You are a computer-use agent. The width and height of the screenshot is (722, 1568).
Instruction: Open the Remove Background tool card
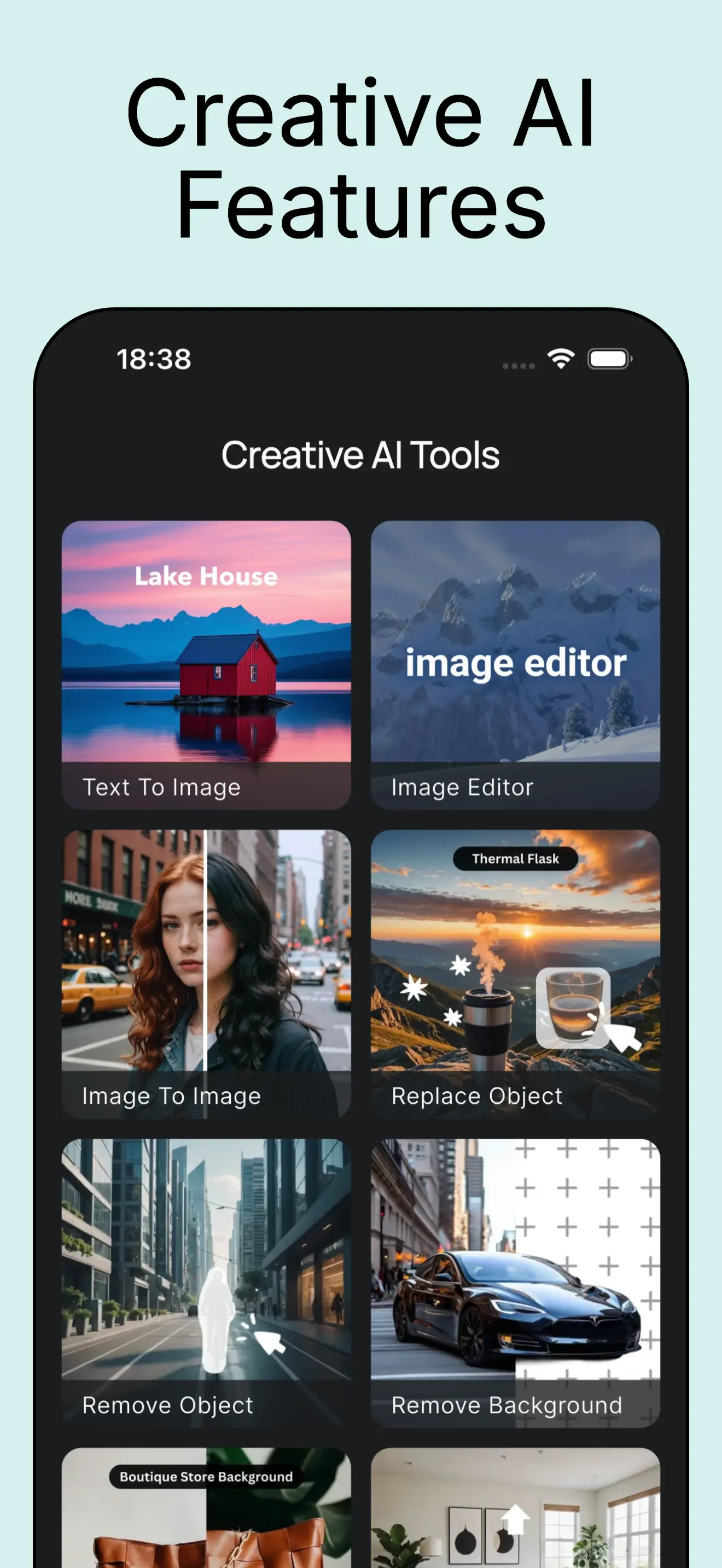click(x=515, y=1283)
